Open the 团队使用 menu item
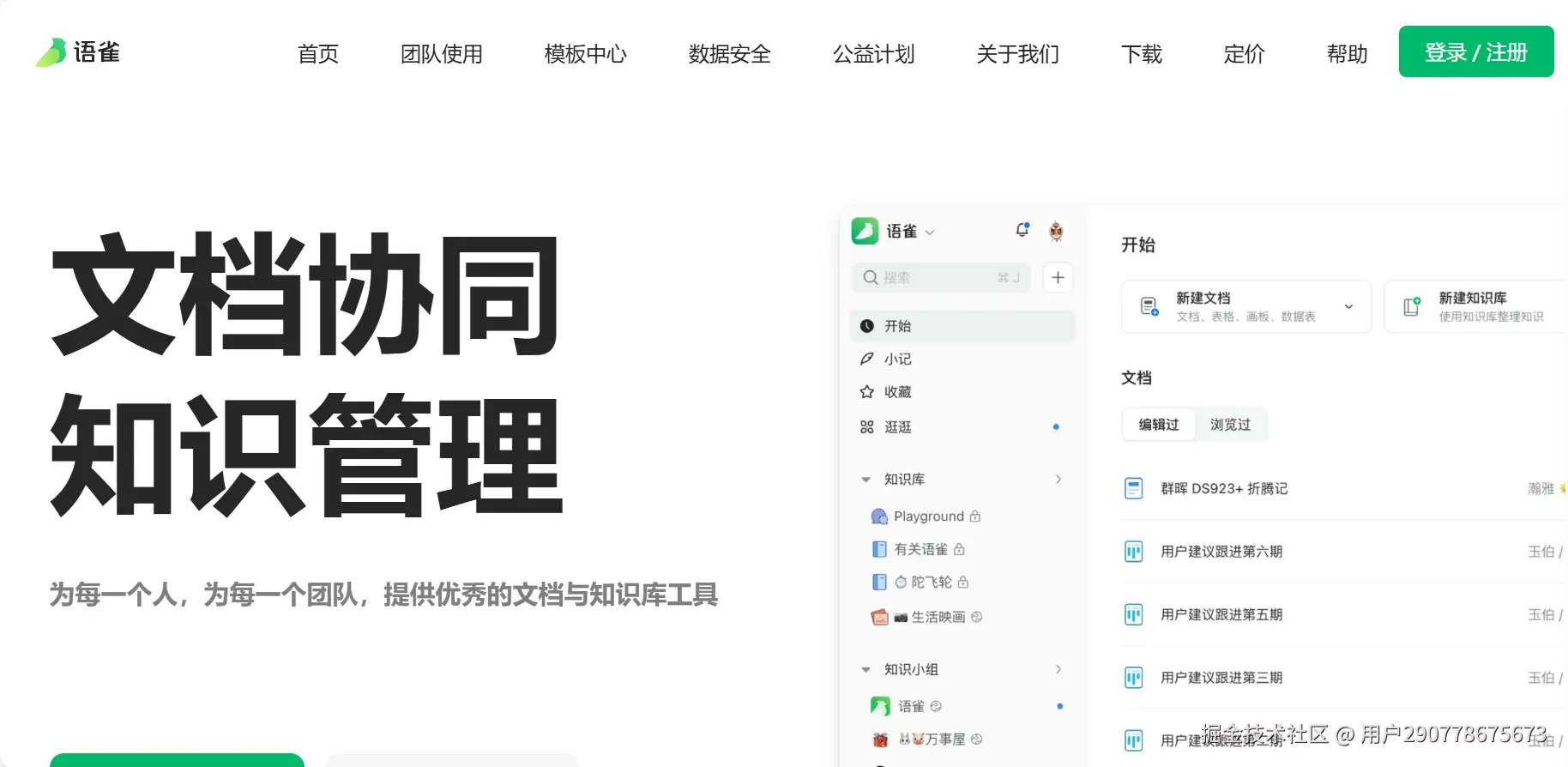Viewport: 1568px width, 767px height. point(442,54)
